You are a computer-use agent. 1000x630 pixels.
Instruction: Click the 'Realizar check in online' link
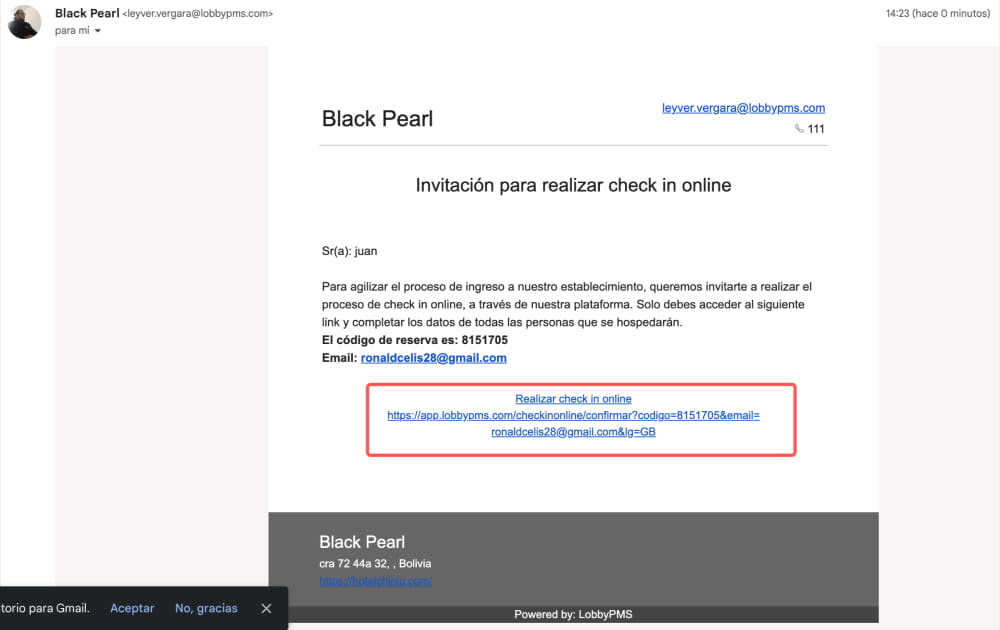click(573, 399)
